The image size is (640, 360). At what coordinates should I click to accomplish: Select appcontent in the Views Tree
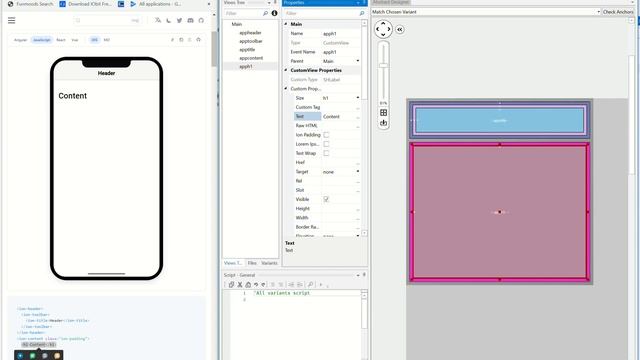pos(251,58)
